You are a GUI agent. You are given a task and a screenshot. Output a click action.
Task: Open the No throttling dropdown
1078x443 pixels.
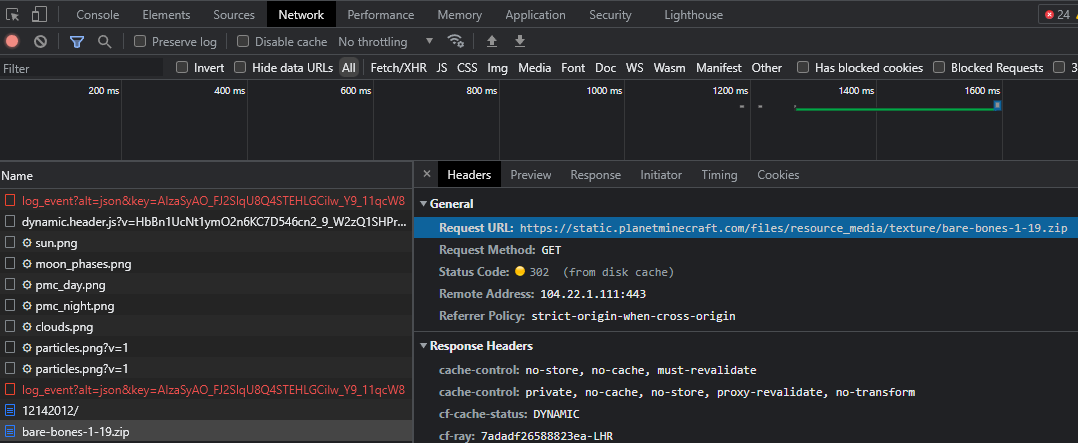(386, 41)
